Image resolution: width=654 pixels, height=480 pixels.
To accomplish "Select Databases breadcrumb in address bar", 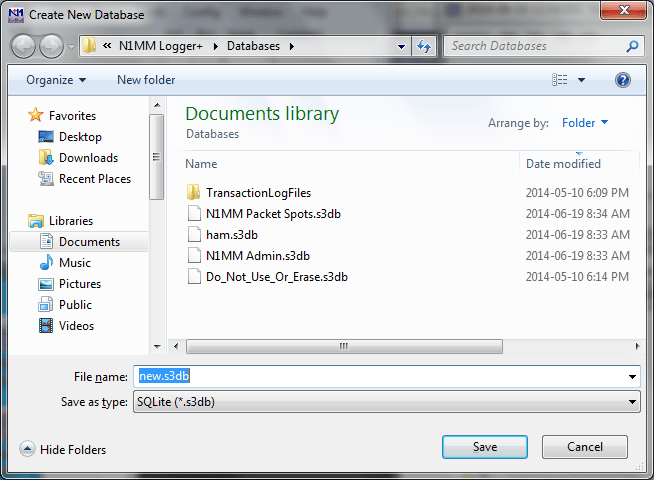I will pyautogui.click(x=253, y=46).
